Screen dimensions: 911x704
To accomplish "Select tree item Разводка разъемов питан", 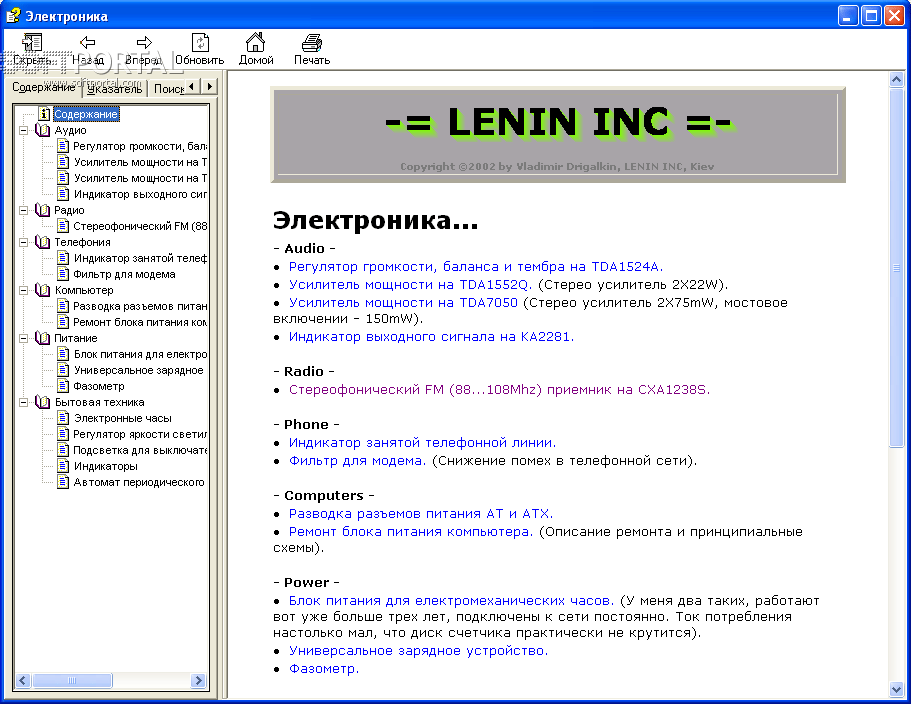I will pyautogui.click(x=140, y=306).
